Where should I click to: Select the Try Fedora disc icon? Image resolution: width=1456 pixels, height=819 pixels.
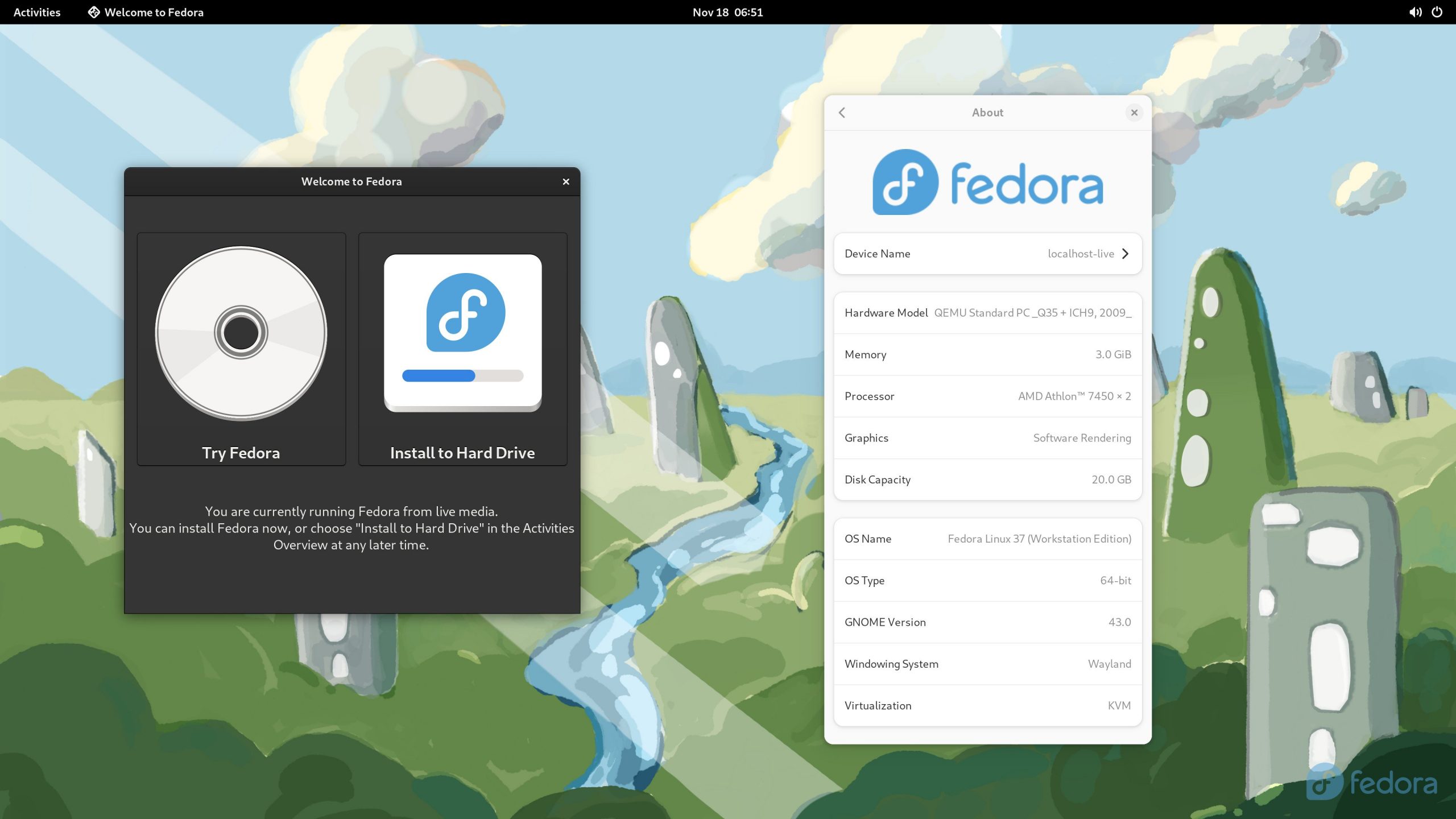coord(240,332)
